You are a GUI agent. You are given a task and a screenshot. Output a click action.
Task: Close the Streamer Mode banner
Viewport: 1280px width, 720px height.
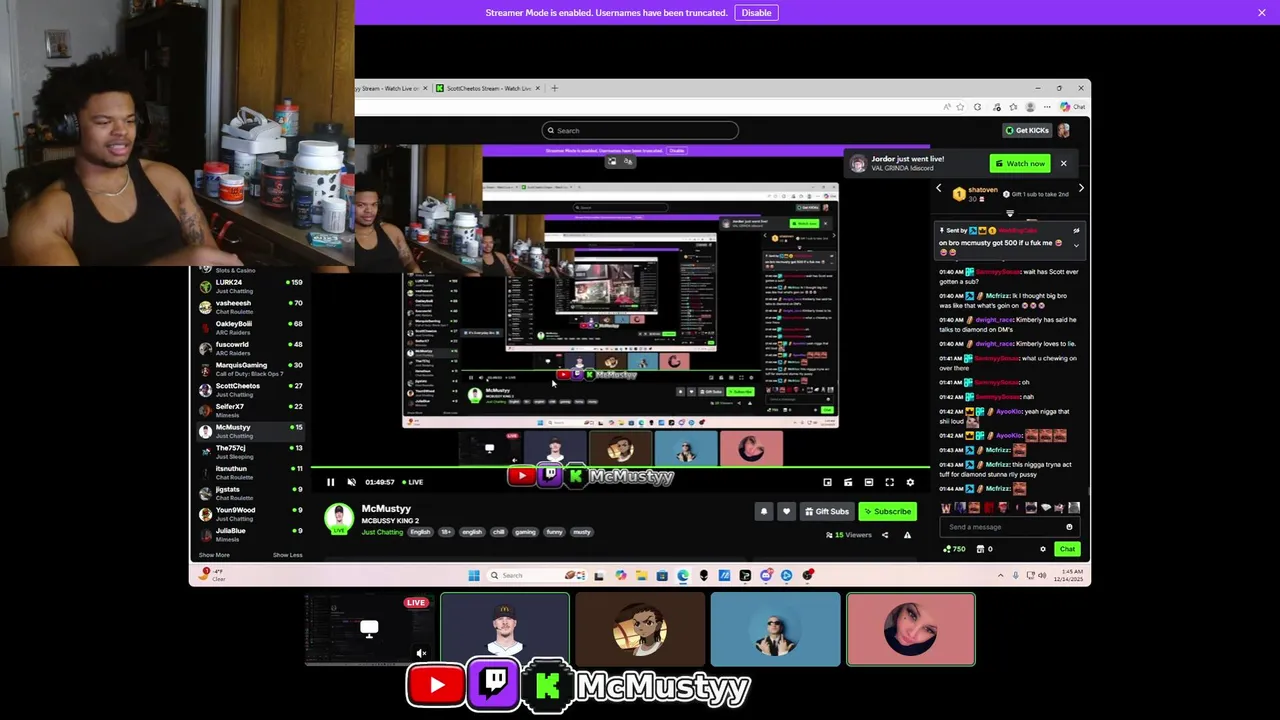click(1262, 13)
